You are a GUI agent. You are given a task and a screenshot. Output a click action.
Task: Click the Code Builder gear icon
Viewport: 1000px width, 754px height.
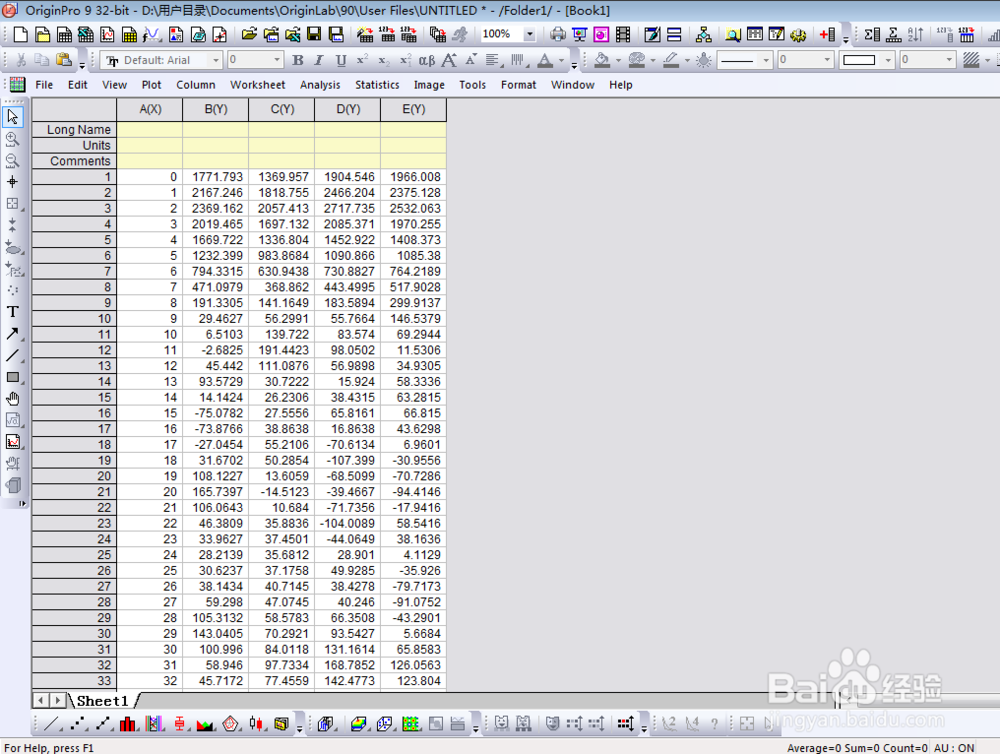click(x=798, y=34)
